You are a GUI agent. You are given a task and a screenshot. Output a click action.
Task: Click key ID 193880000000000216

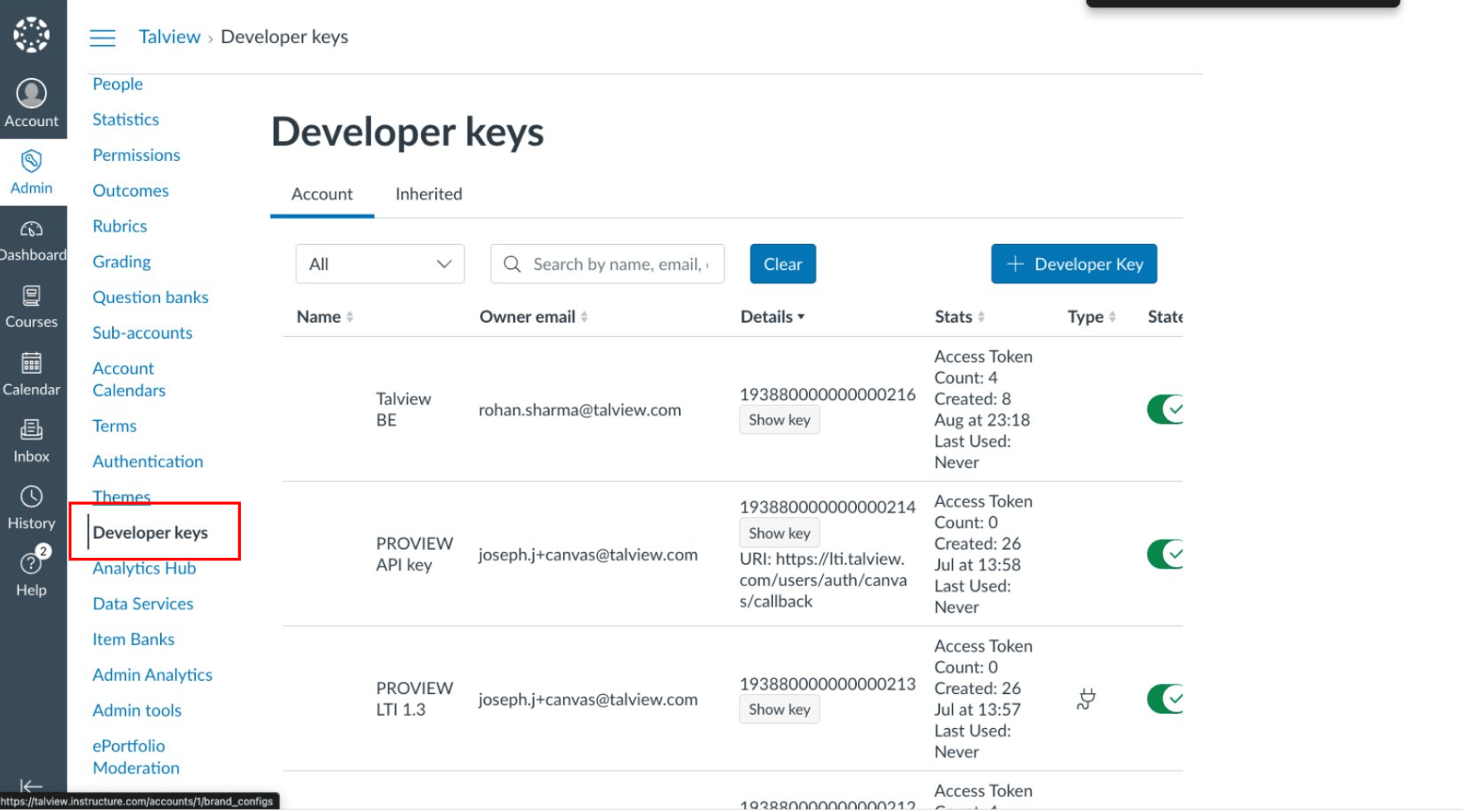tap(828, 394)
